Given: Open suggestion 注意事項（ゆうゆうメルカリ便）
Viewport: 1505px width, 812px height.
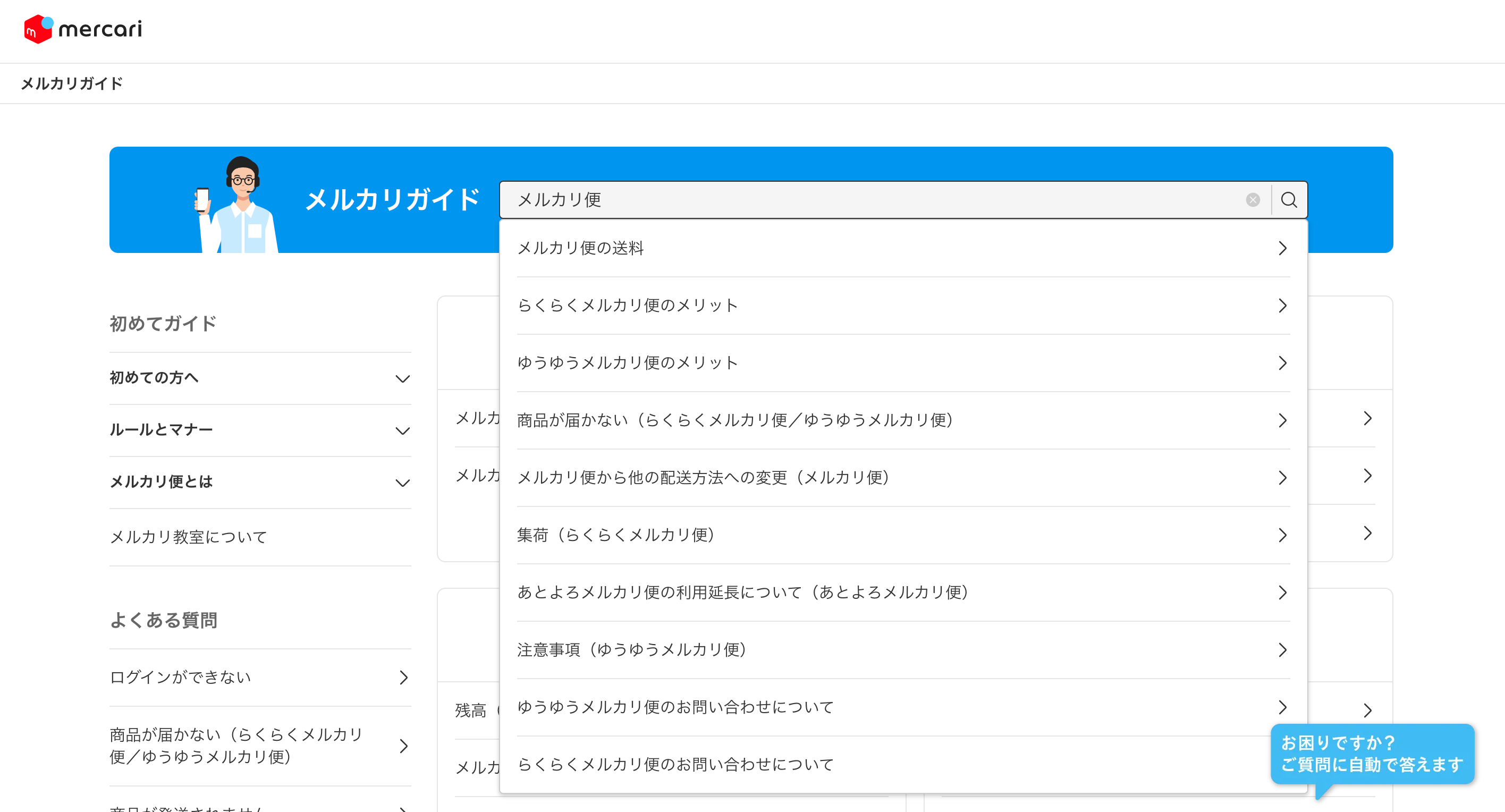Looking at the screenshot, I should tap(903, 649).
